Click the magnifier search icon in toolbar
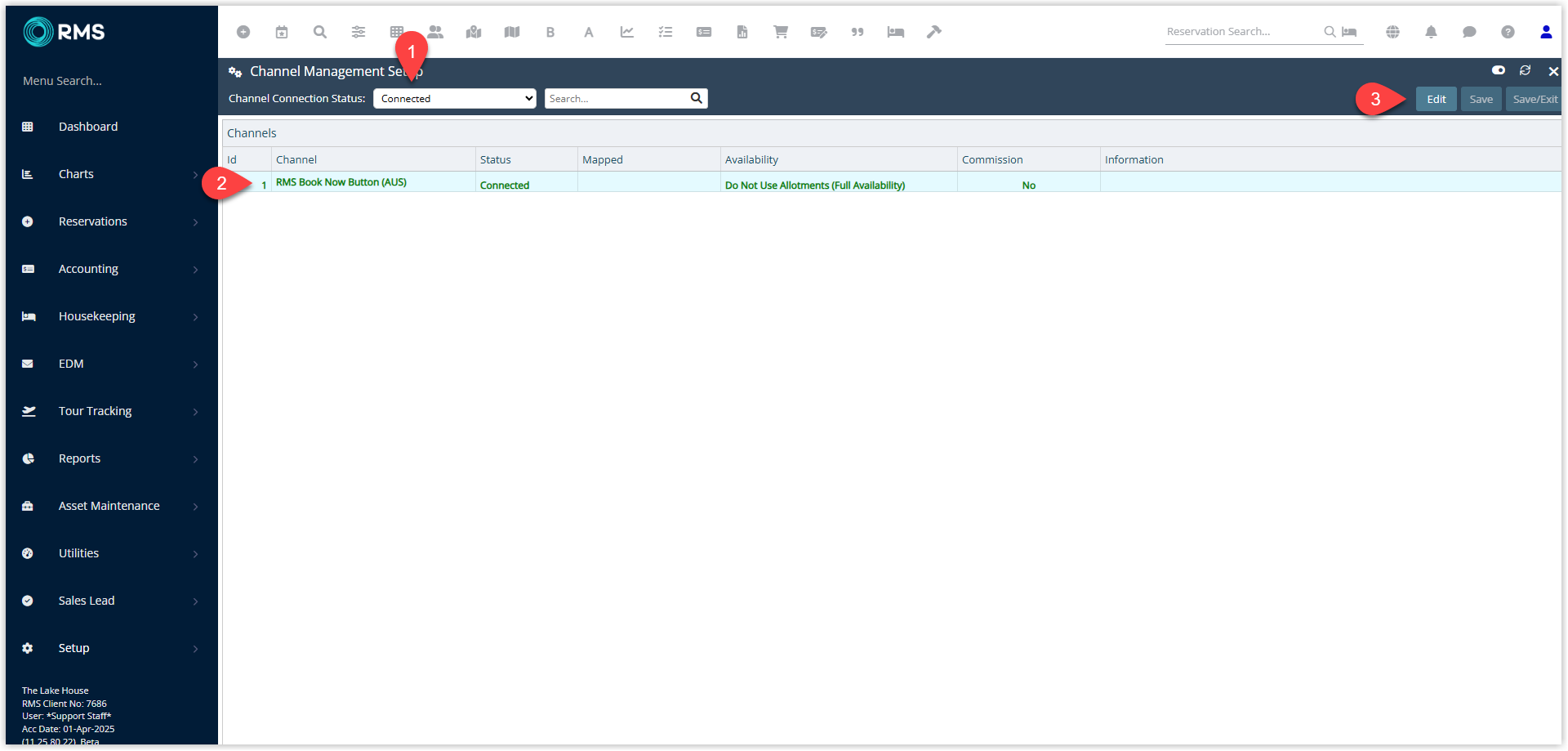 tap(320, 32)
